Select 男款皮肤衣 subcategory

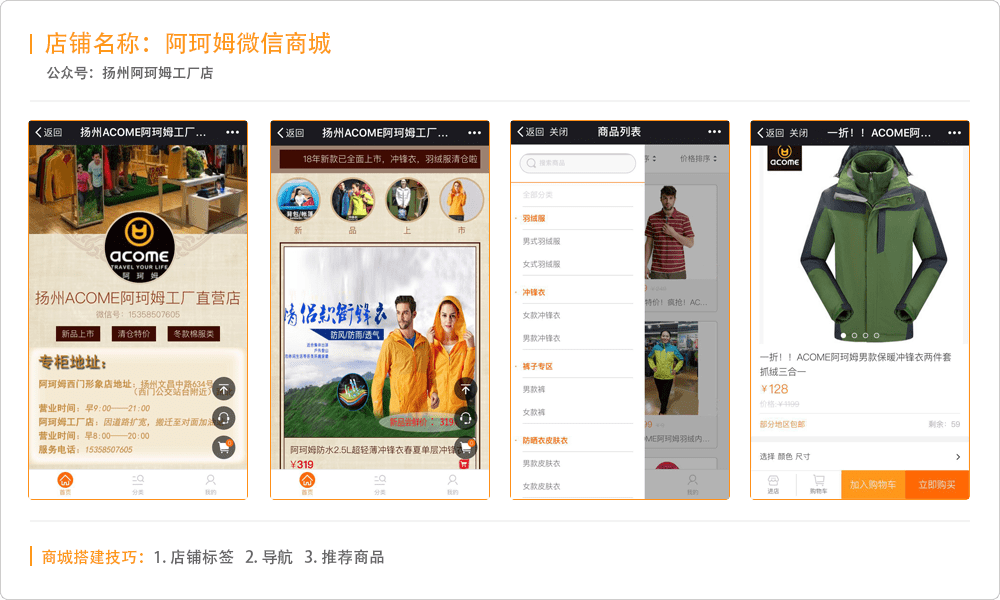pyautogui.click(x=541, y=464)
